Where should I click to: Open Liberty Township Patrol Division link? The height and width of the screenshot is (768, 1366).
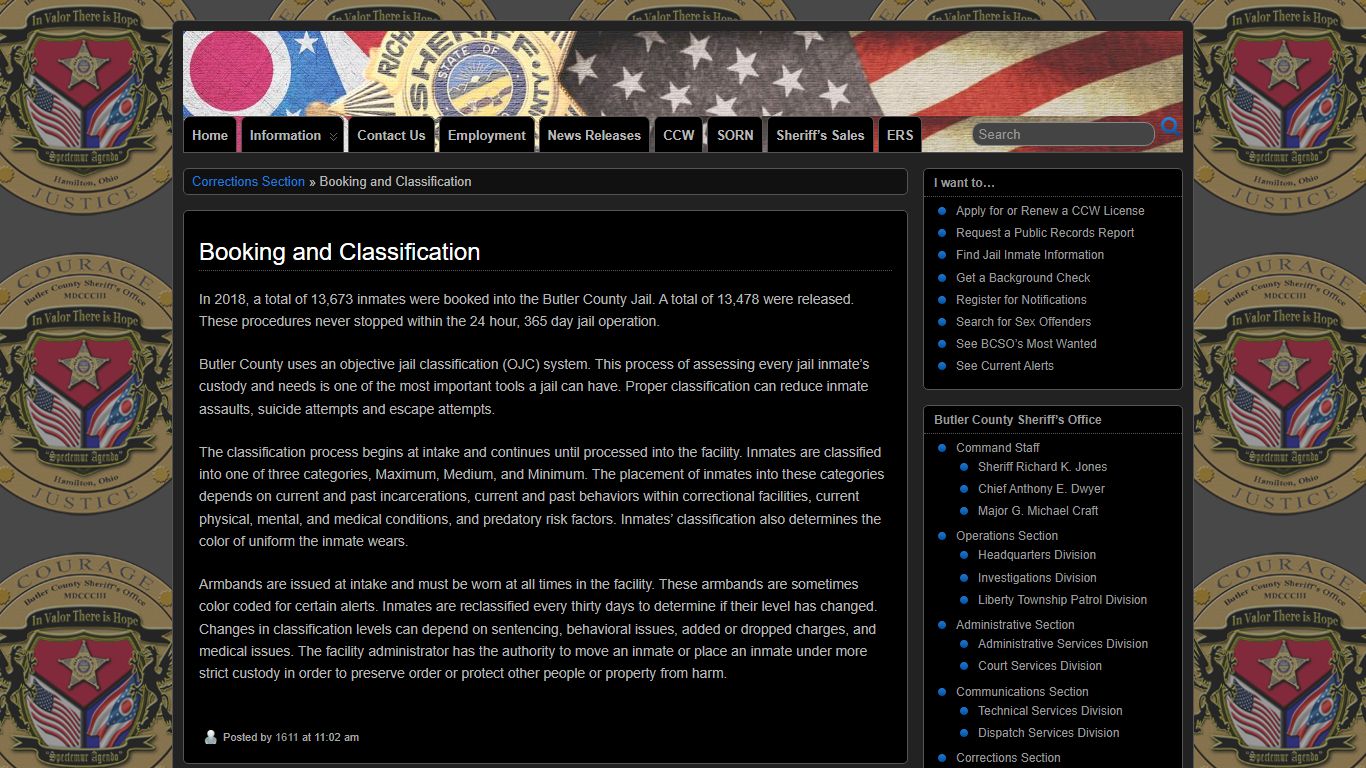click(1062, 600)
